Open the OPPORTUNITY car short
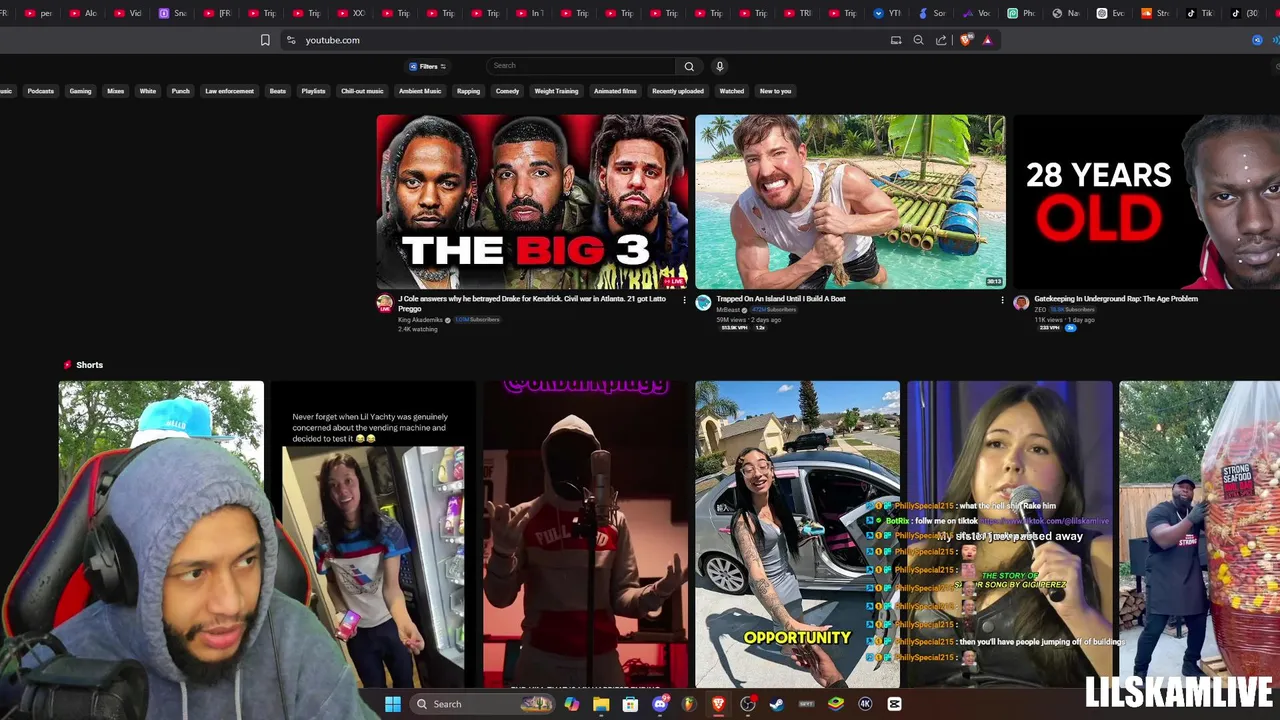The width and height of the screenshot is (1280, 720). click(x=797, y=534)
